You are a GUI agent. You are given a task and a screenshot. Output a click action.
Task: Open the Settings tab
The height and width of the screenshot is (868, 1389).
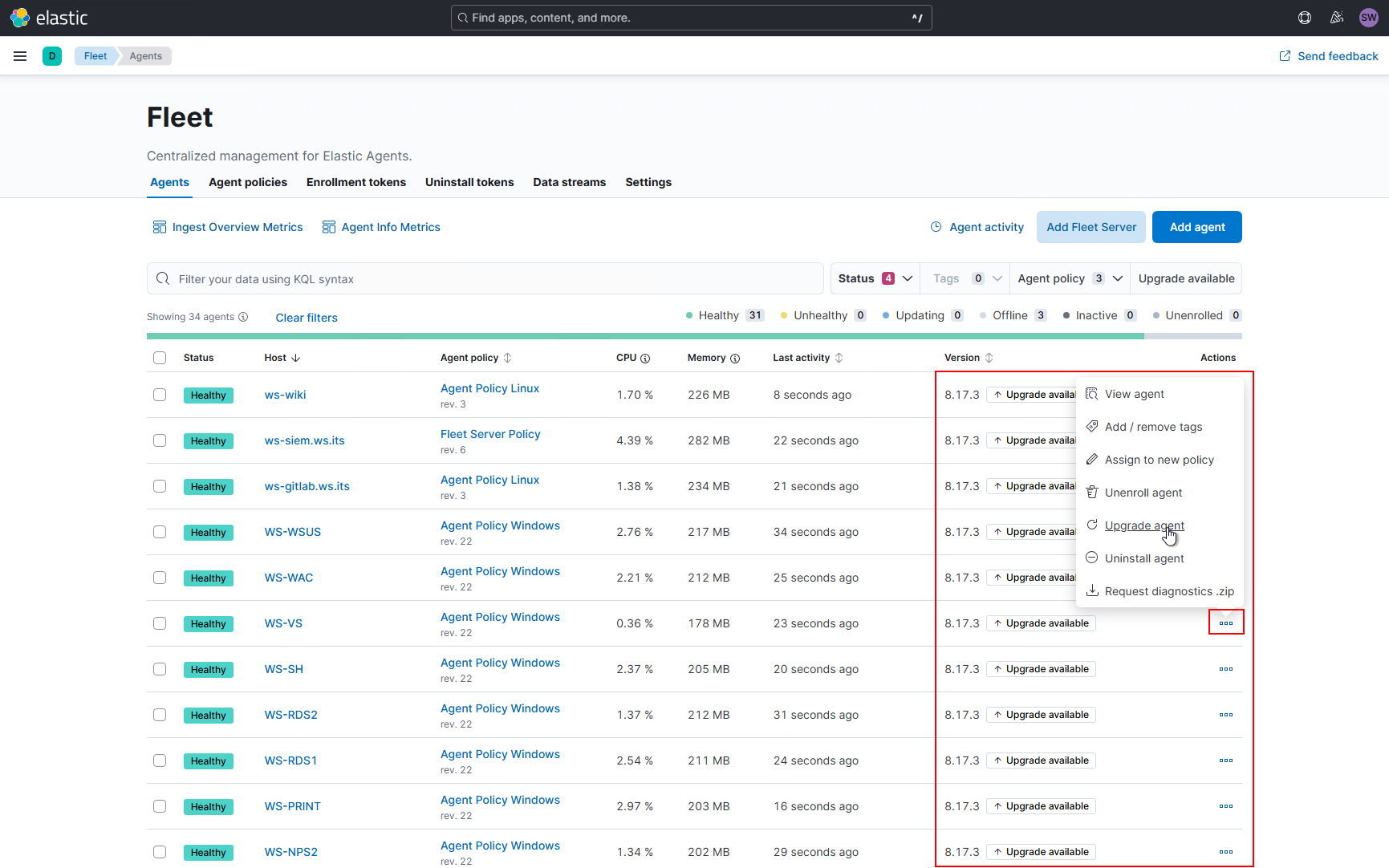[648, 182]
